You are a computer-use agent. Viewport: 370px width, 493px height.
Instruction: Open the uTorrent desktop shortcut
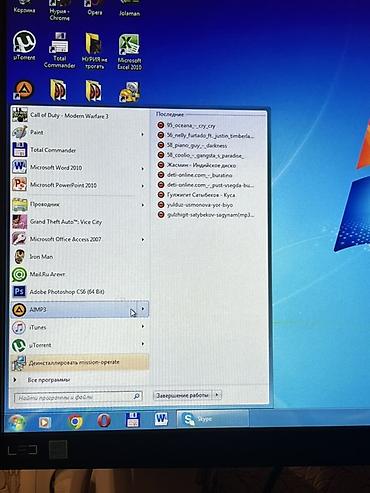pos(24,46)
